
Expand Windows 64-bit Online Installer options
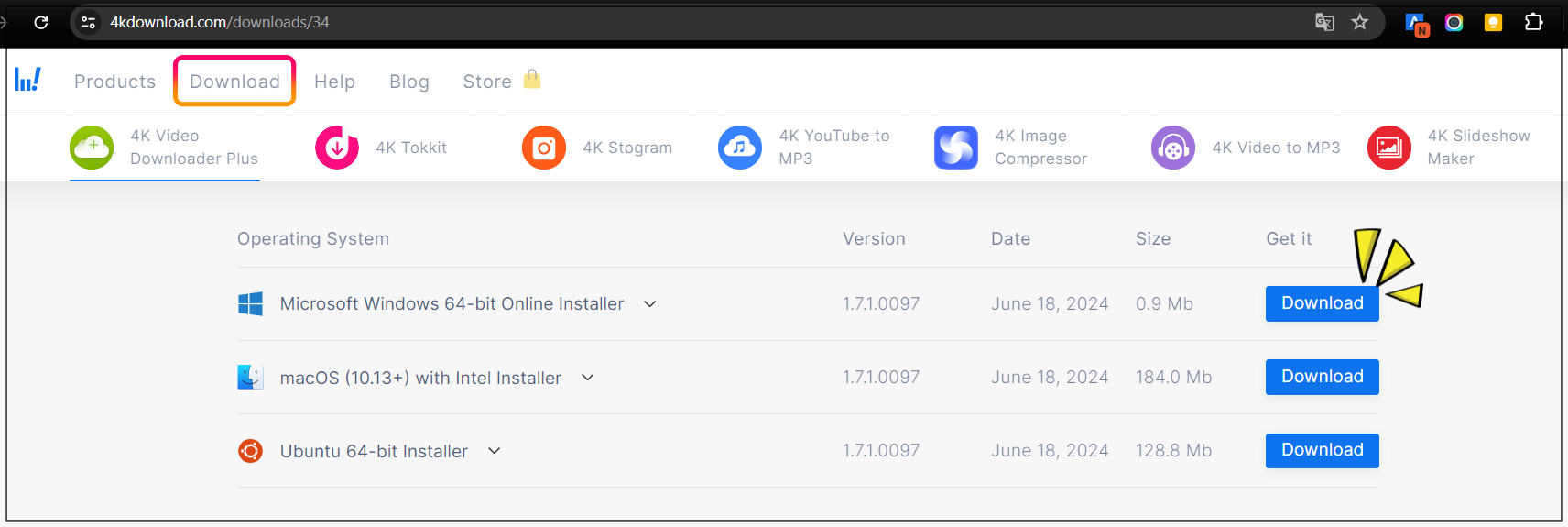[x=649, y=303]
